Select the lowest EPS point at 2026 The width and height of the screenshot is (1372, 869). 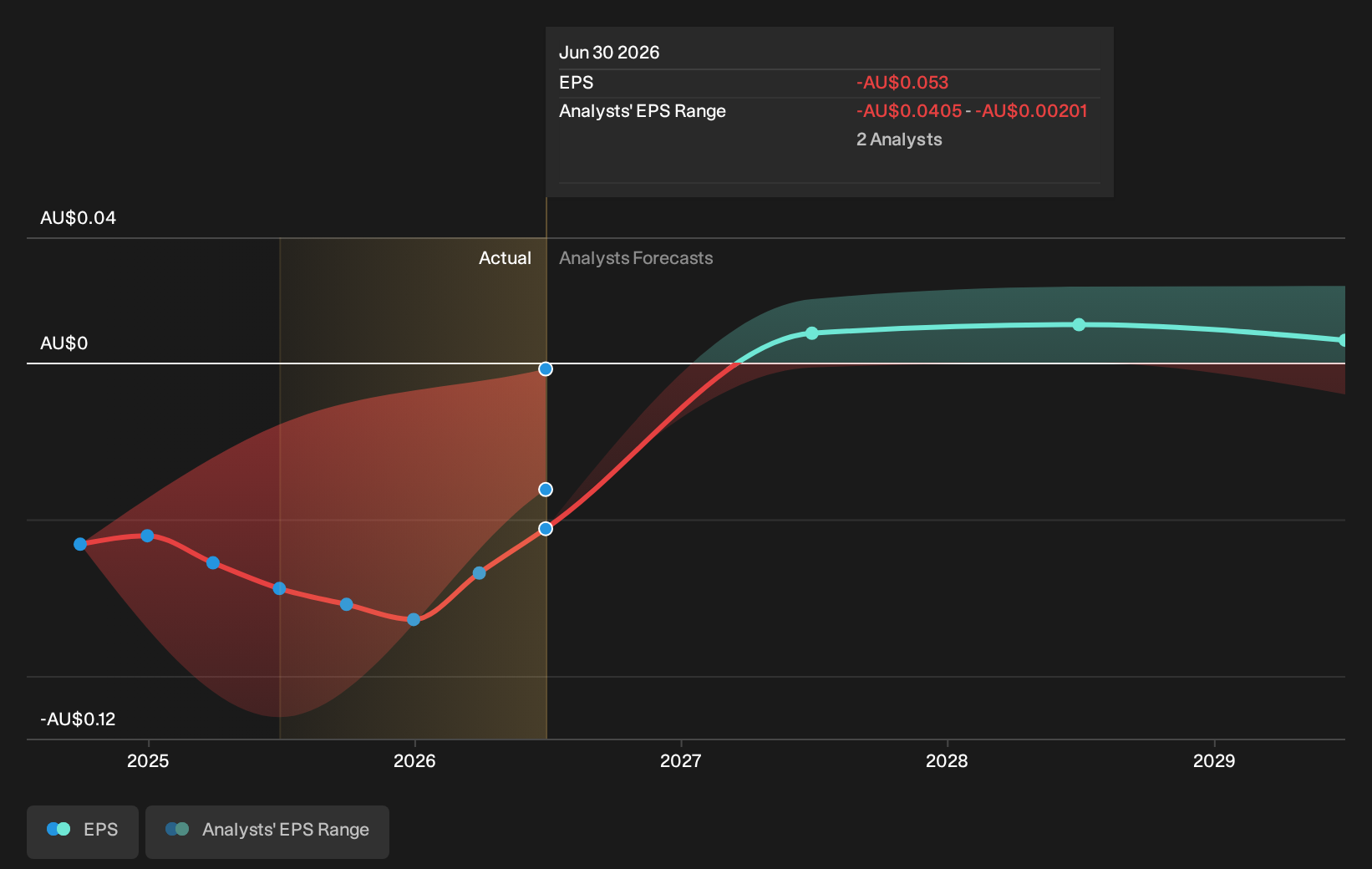click(x=414, y=619)
